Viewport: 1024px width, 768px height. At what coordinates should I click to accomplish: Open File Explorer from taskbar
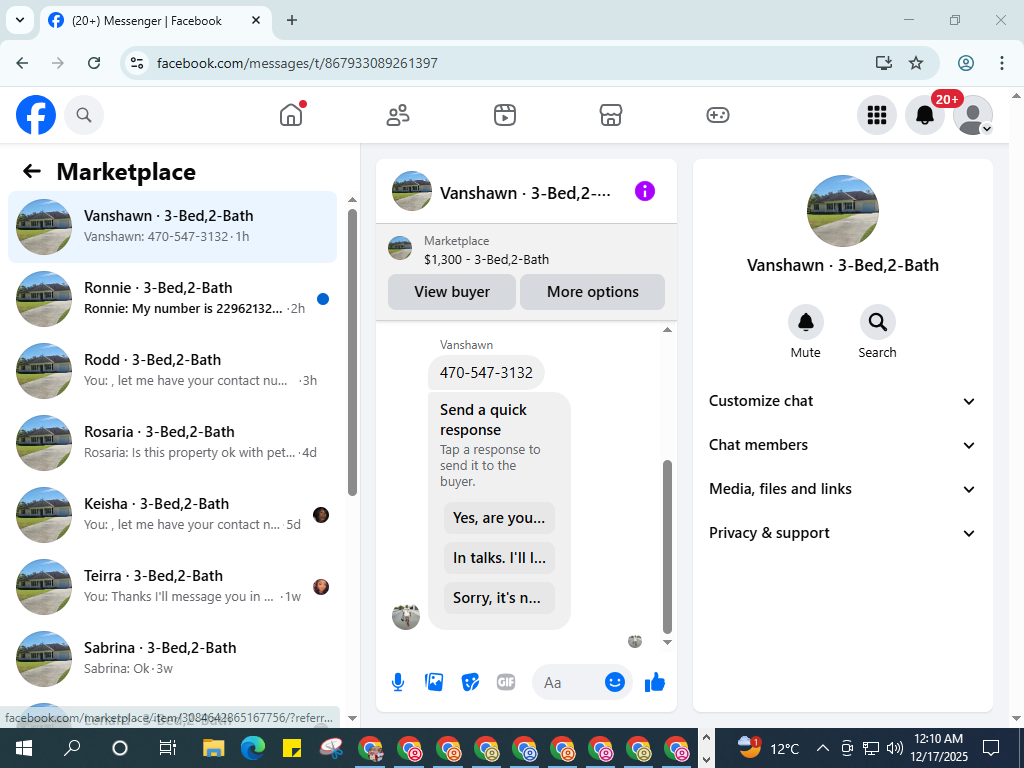(214, 748)
